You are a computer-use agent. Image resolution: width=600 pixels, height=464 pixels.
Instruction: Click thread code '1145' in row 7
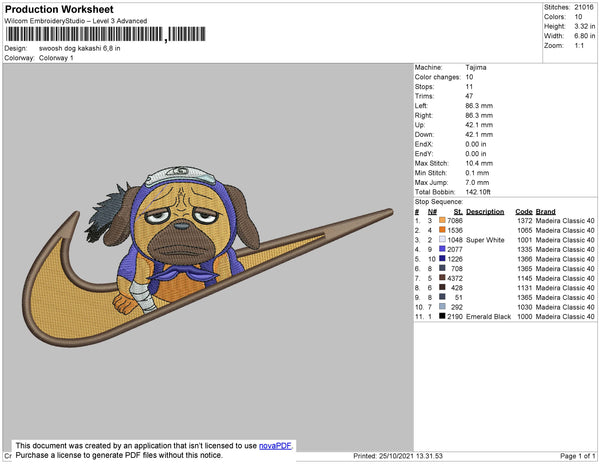pos(525,278)
